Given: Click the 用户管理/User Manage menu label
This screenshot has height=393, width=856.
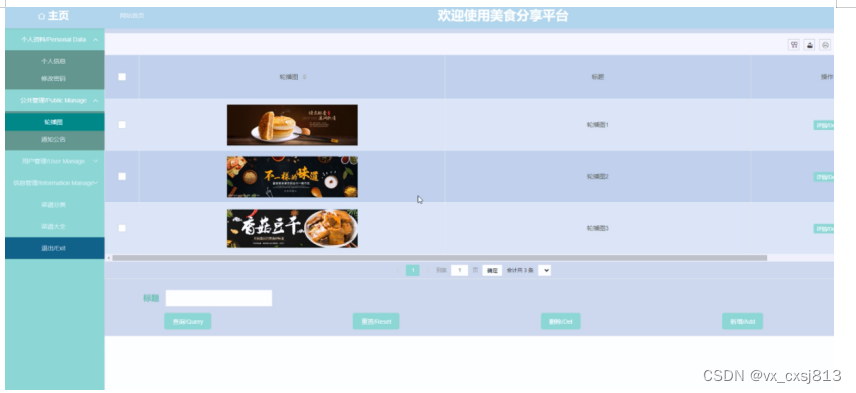Looking at the screenshot, I should (x=54, y=162).
